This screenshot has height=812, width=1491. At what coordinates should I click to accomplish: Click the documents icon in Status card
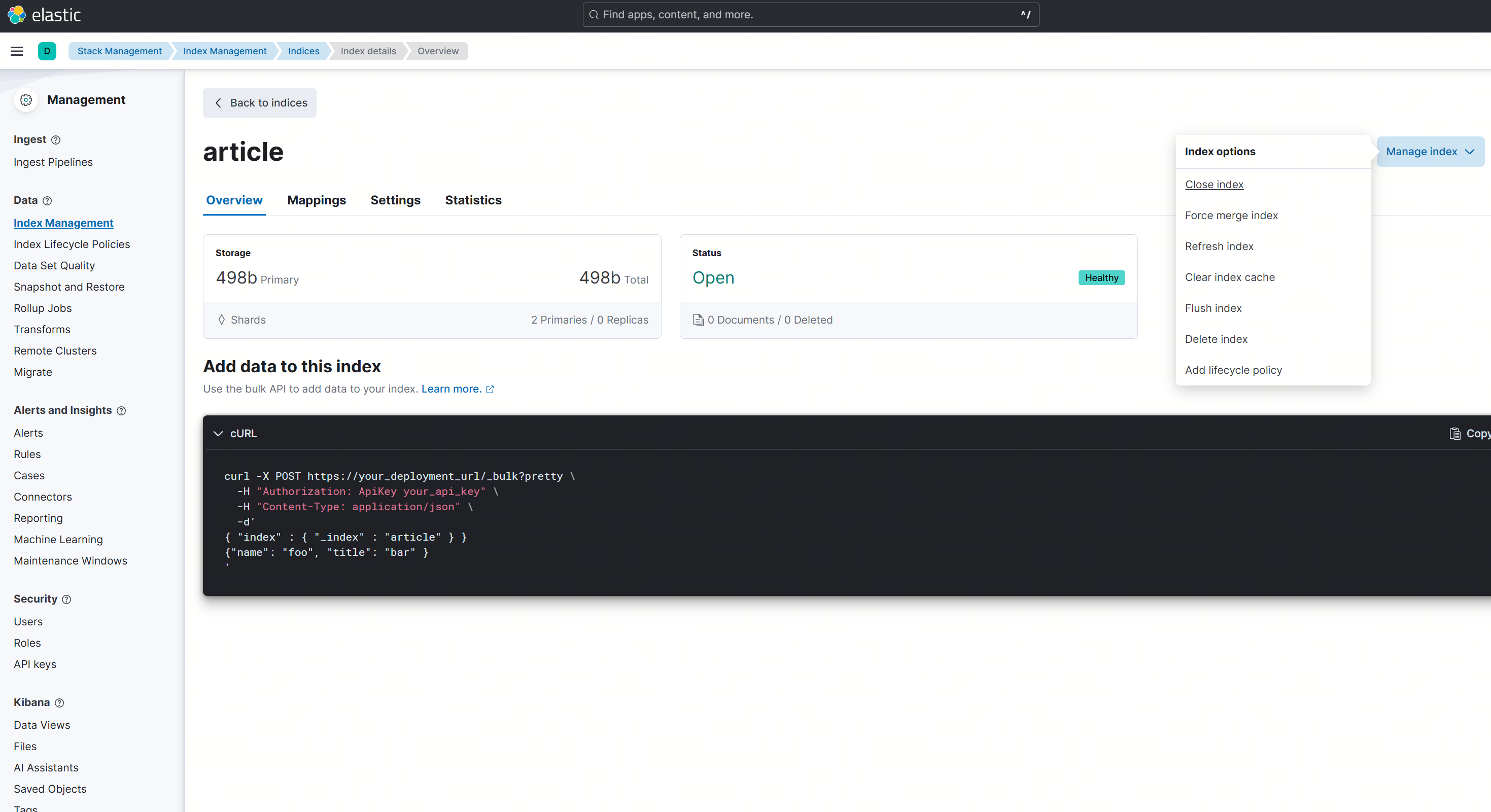tap(698, 320)
